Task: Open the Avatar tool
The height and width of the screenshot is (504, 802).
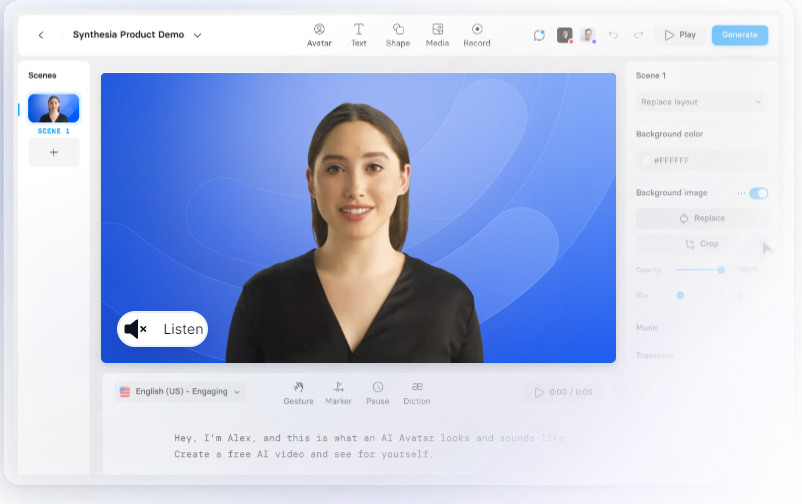Action: pos(319,35)
